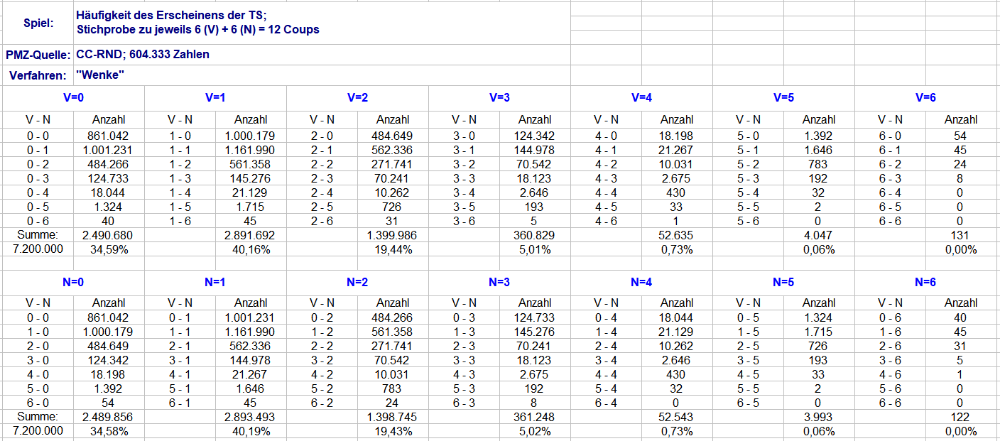This screenshot has width=1000, height=441.
Task: Select the V=6 sum value 131
Action: (962, 237)
